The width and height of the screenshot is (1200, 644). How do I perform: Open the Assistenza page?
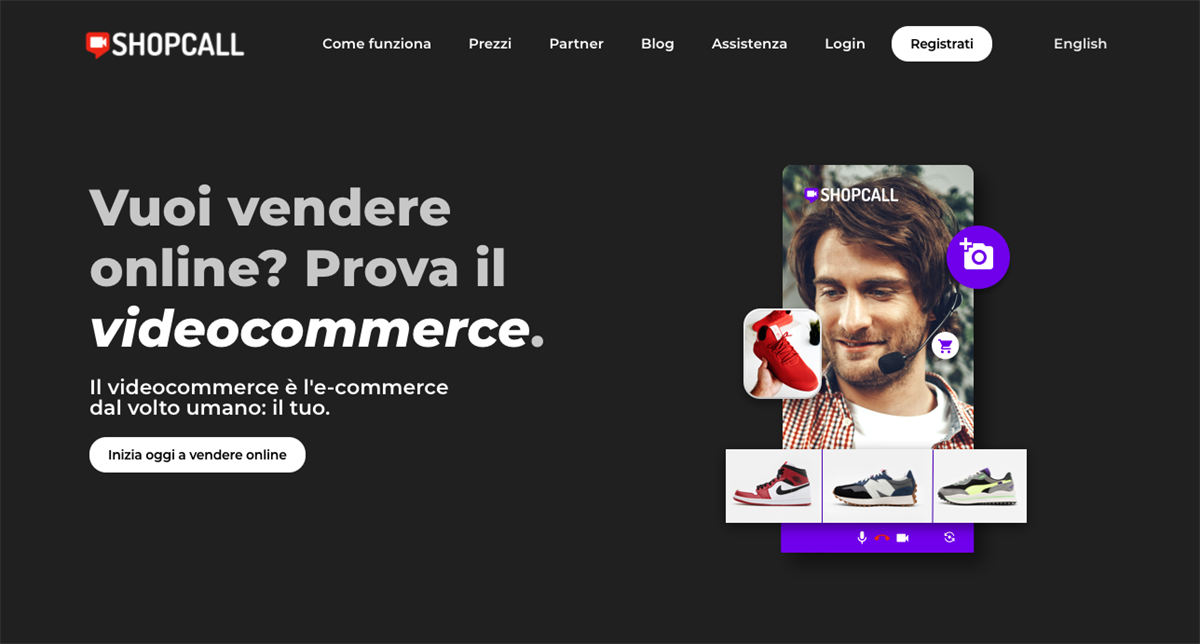pyautogui.click(x=749, y=44)
